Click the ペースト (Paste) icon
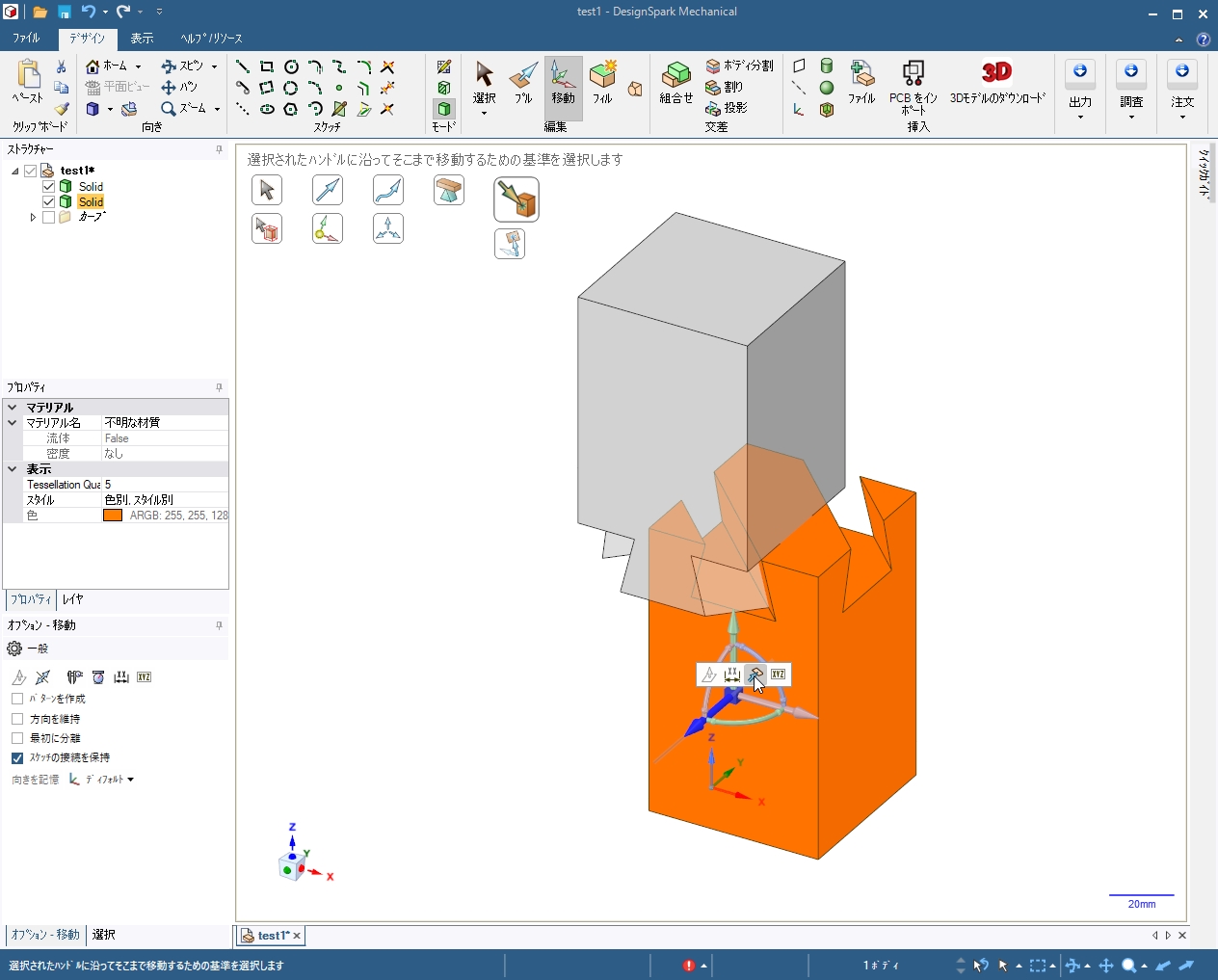1218x980 pixels. click(x=28, y=79)
